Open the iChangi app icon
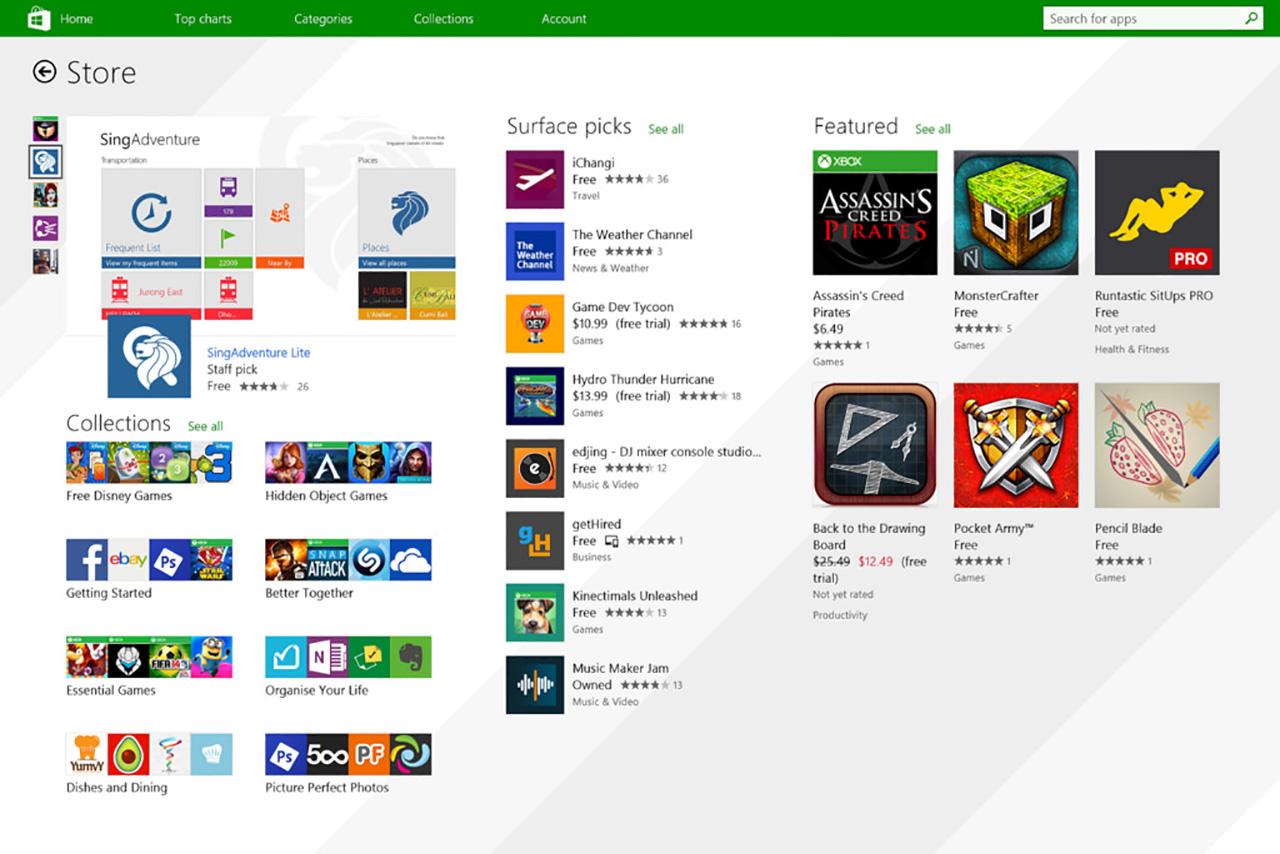The image size is (1280, 854). click(535, 179)
